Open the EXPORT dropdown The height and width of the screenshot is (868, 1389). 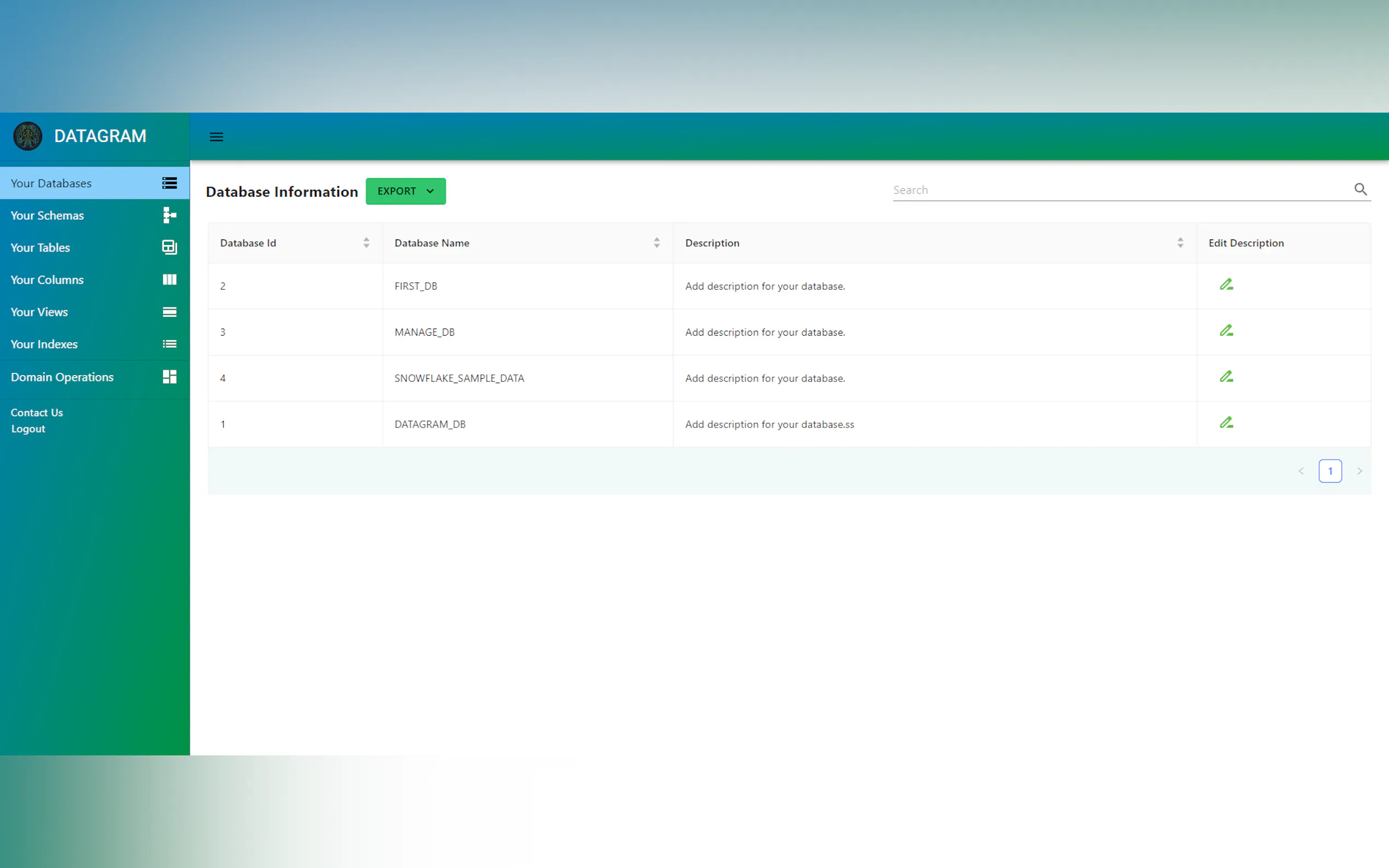coord(405,191)
